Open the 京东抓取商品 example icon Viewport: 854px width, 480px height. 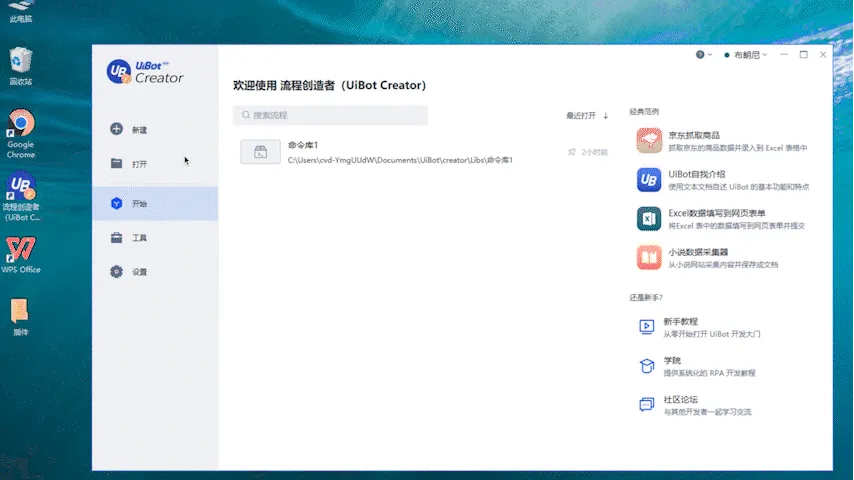pyautogui.click(x=649, y=141)
